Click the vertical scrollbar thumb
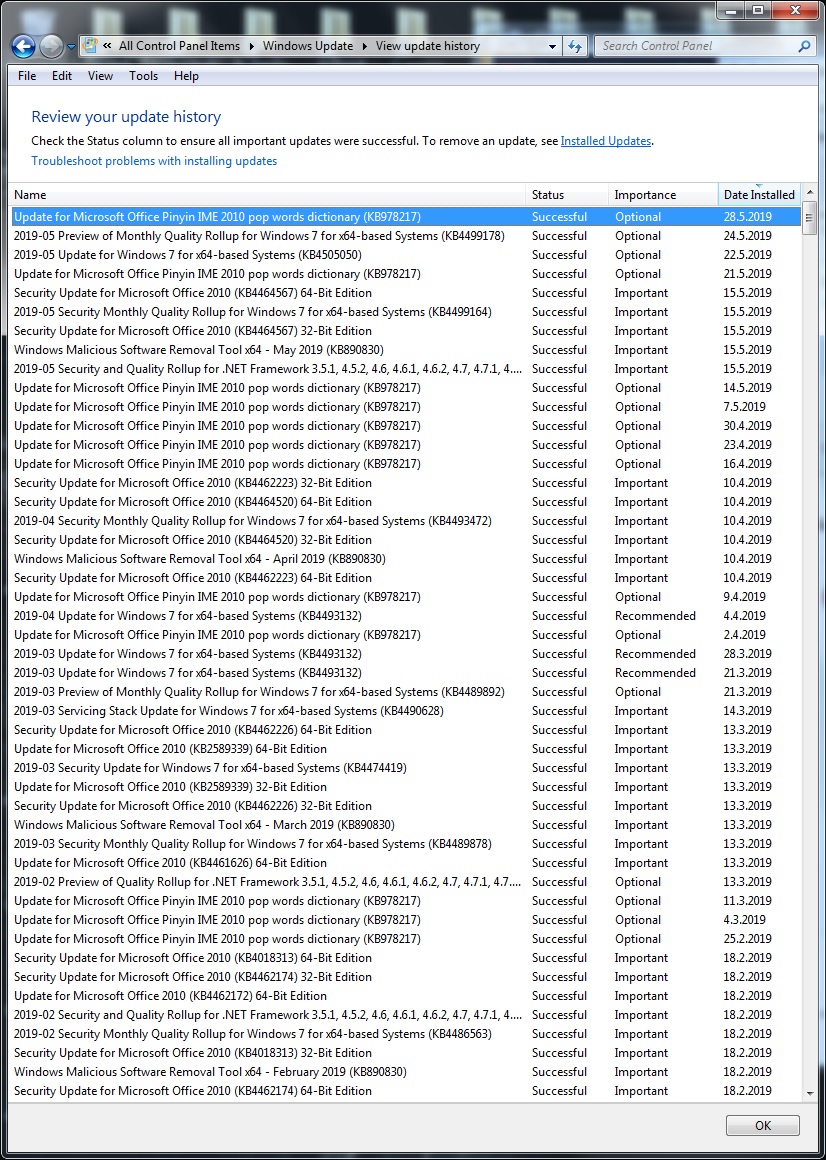Image resolution: width=826 pixels, height=1160 pixels. [810, 217]
